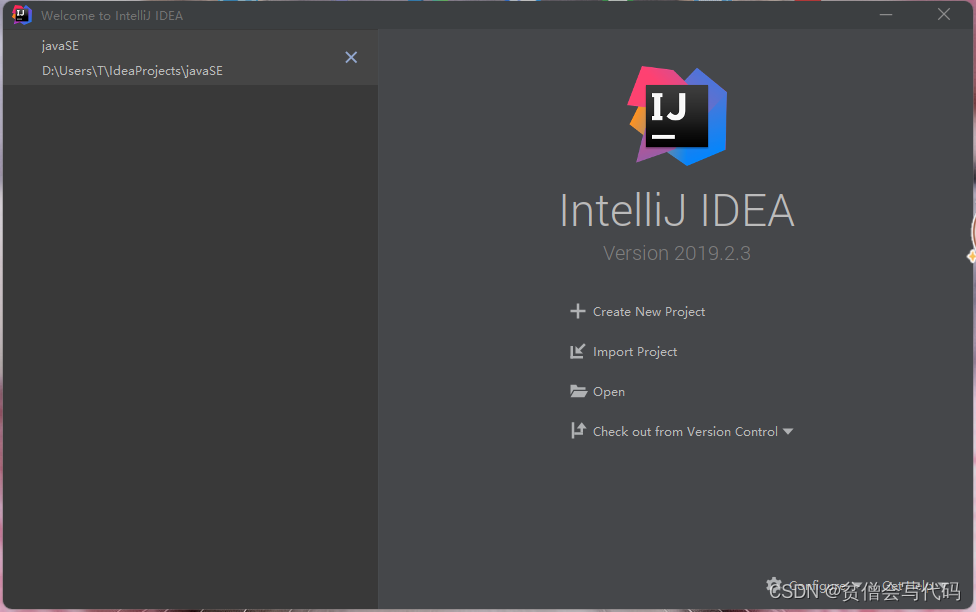Close the Welcome to IntelliJ IDEA window
976x612 pixels.
pyautogui.click(x=944, y=14)
